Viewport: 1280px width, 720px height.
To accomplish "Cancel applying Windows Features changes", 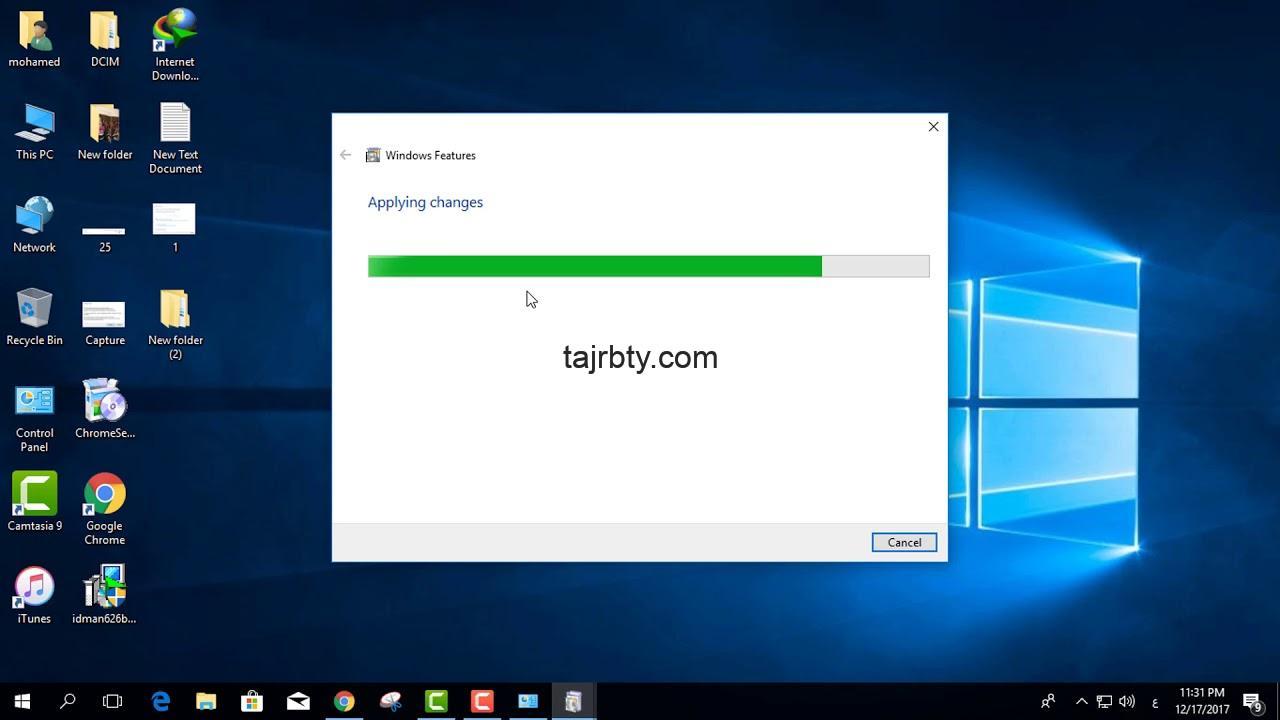I will tap(903, 542).
